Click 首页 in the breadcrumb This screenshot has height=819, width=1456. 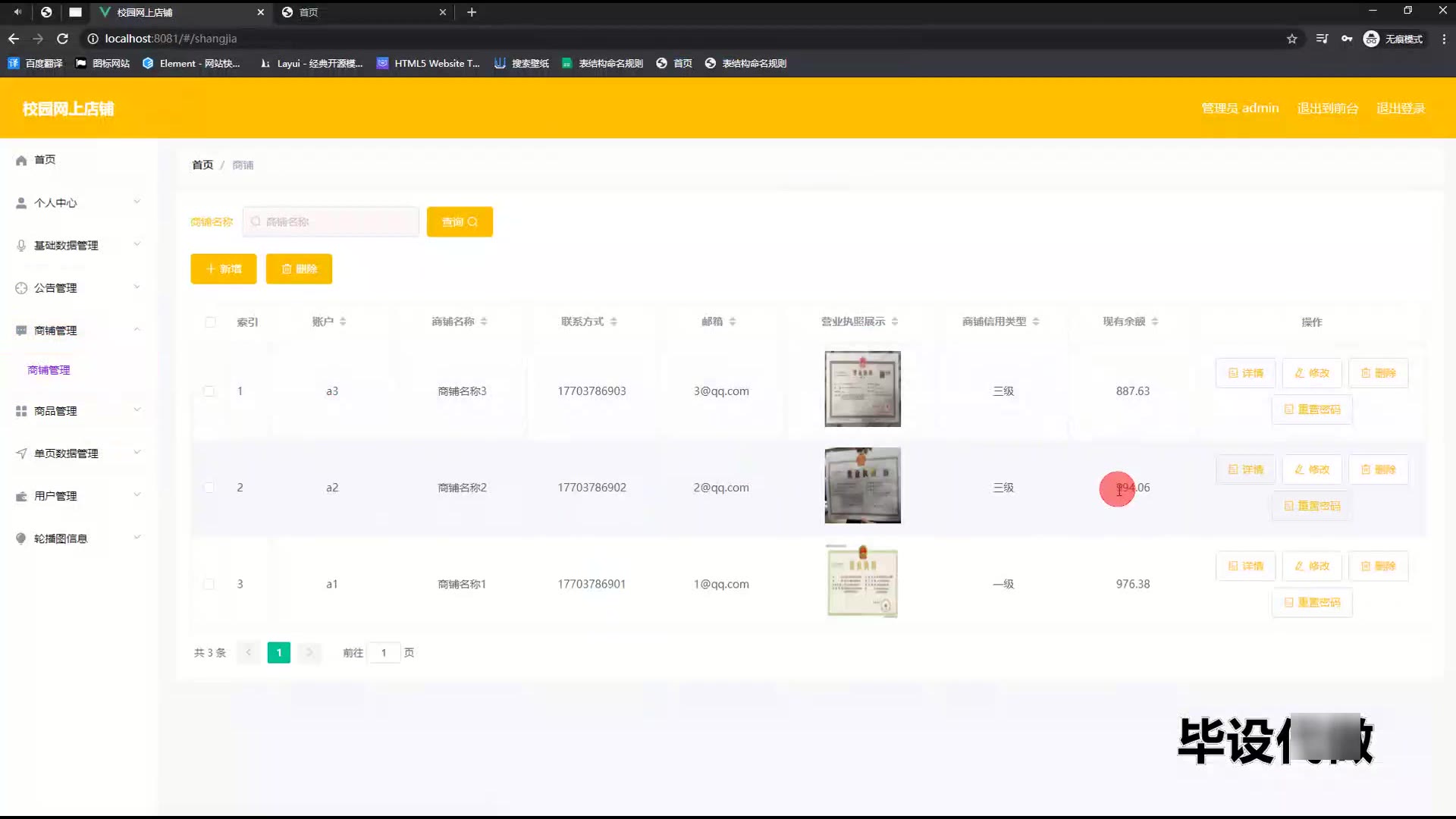coord(202,165)
